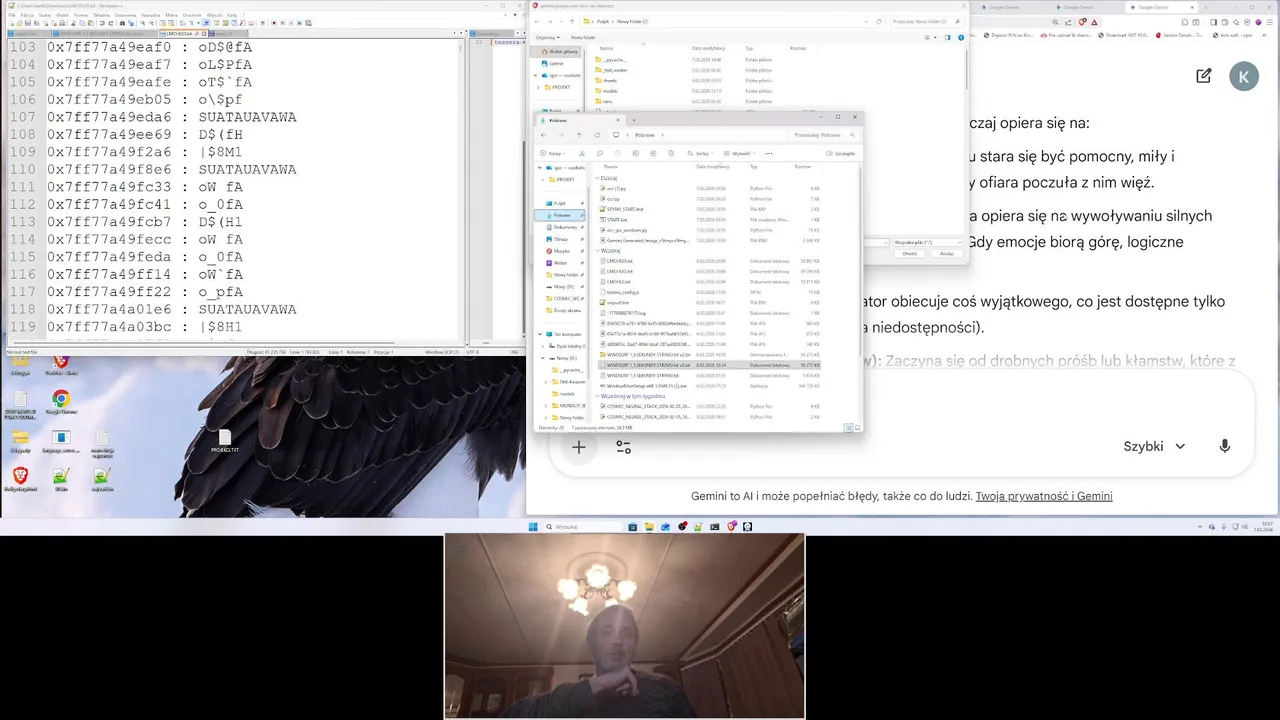Click the Windows Start button on taskbar
The width and height of the screenshot is (1280, 720).
[533, 526]
